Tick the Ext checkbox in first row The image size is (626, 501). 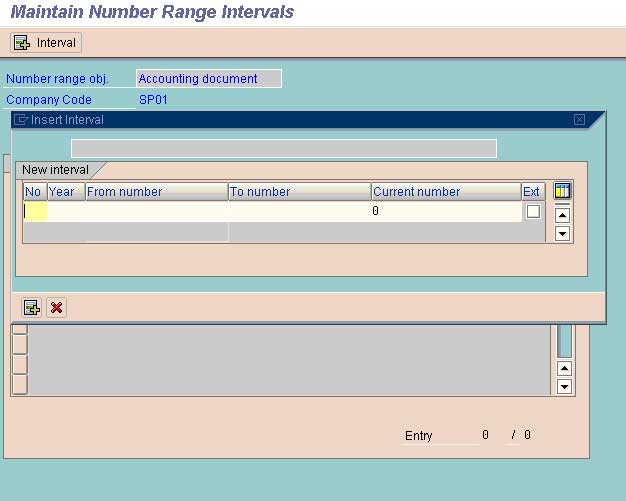click(533, 211)
